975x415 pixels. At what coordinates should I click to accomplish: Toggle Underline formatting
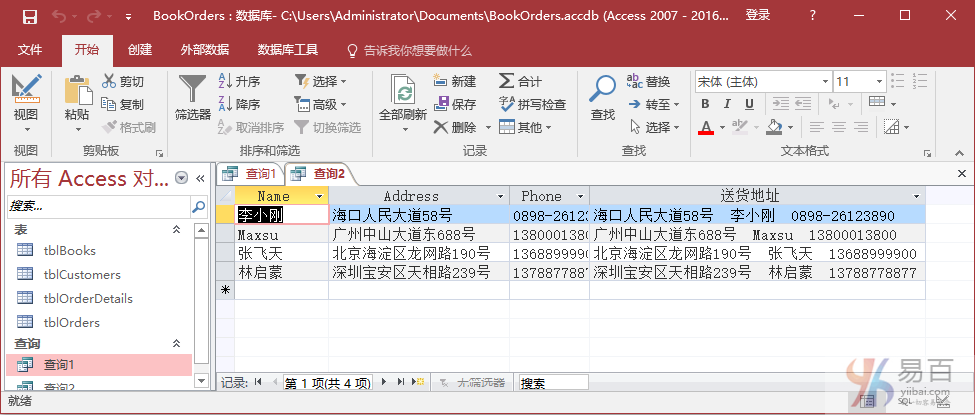point(749,104)
